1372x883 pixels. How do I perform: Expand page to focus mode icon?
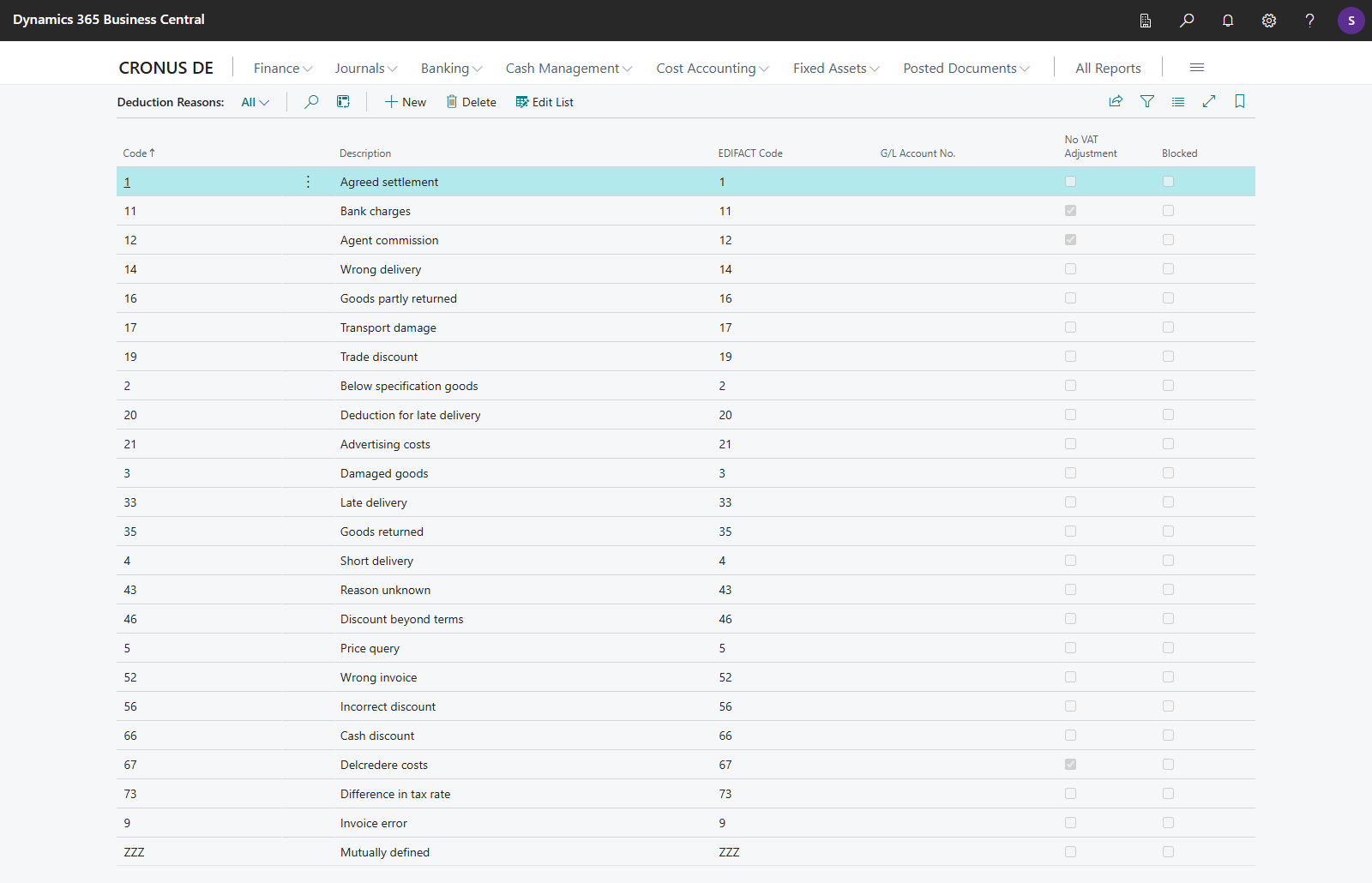[x=1209, y=101]
